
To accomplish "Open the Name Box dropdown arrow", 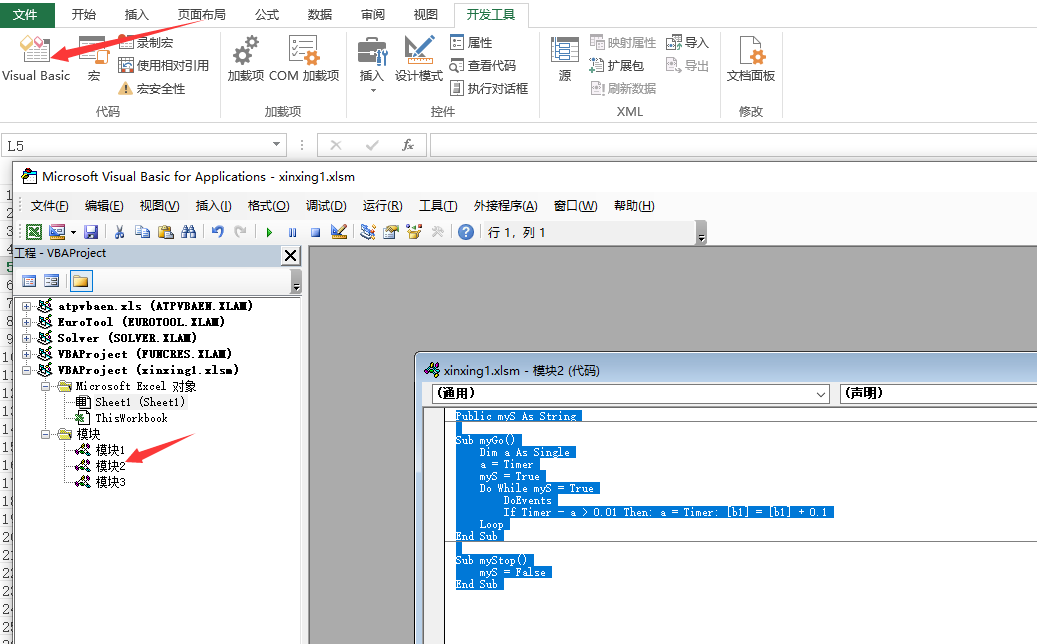I will pos(276,145).
